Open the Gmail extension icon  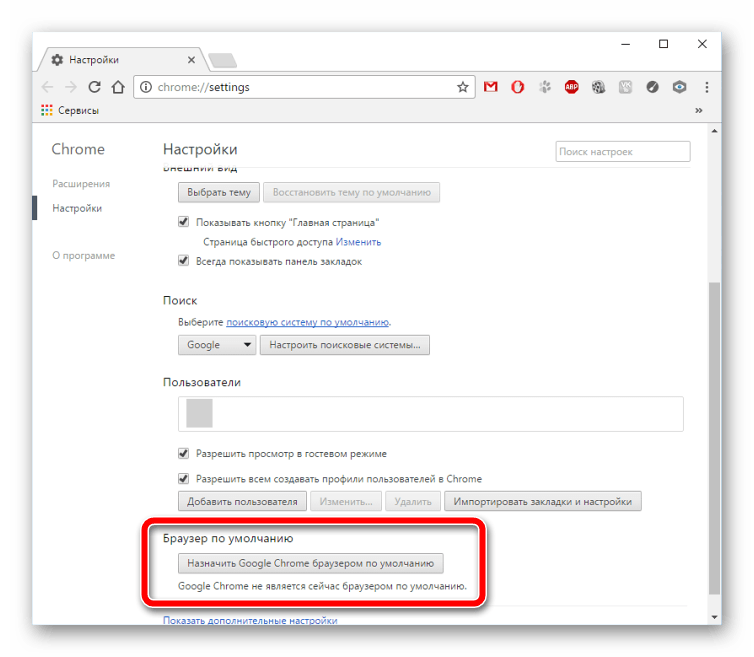491,87
